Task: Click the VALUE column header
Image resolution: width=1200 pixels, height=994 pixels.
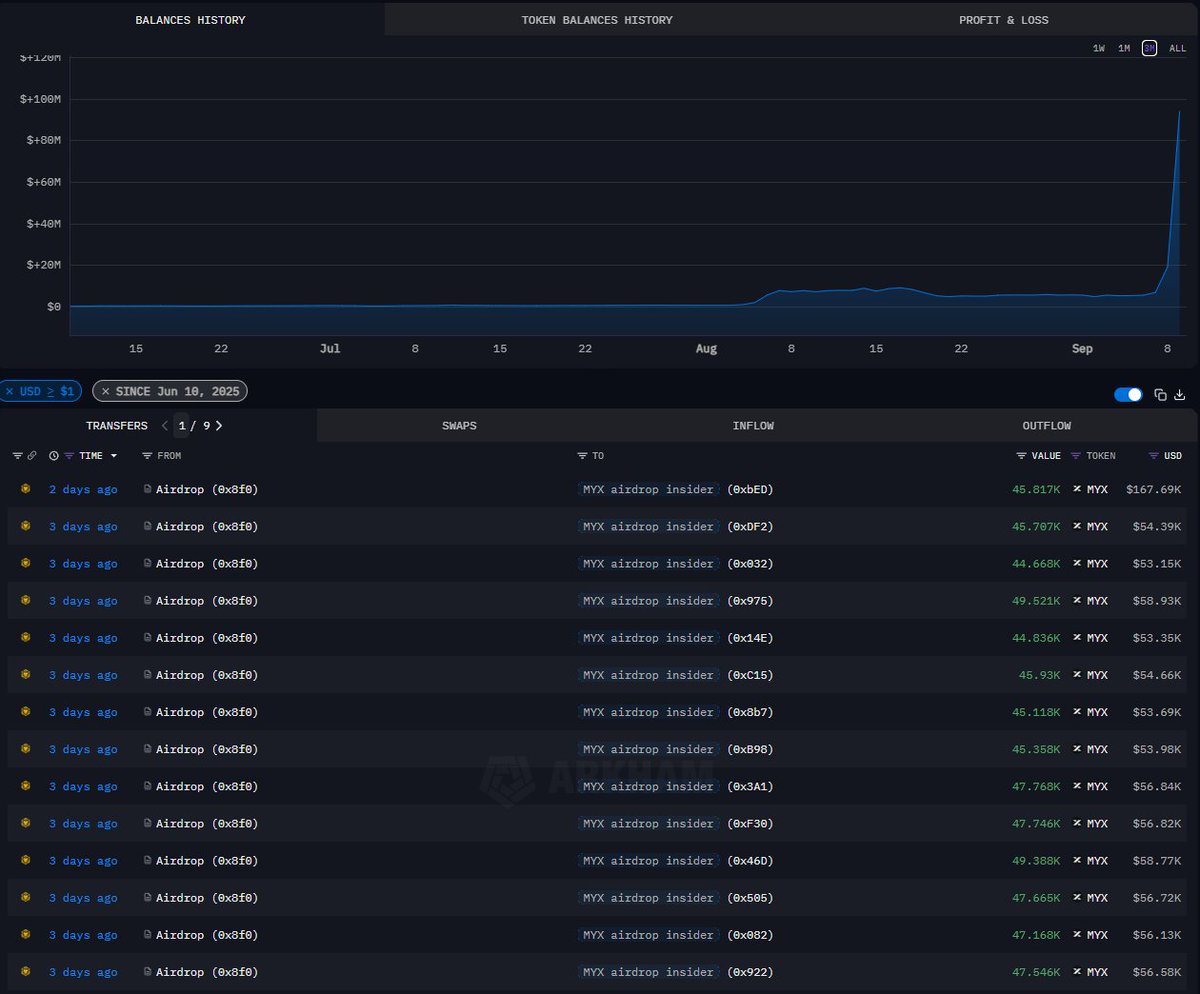Action: (x=1046, y=456)
